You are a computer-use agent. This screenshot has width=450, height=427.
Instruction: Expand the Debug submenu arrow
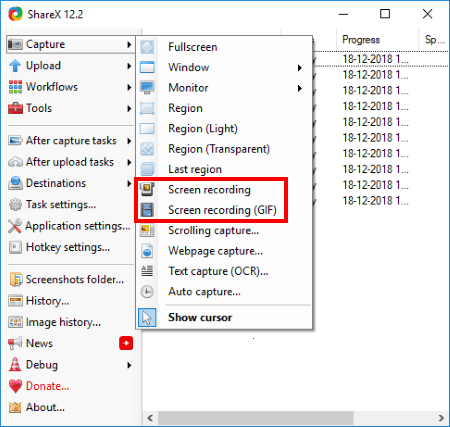tap(129, 365)
